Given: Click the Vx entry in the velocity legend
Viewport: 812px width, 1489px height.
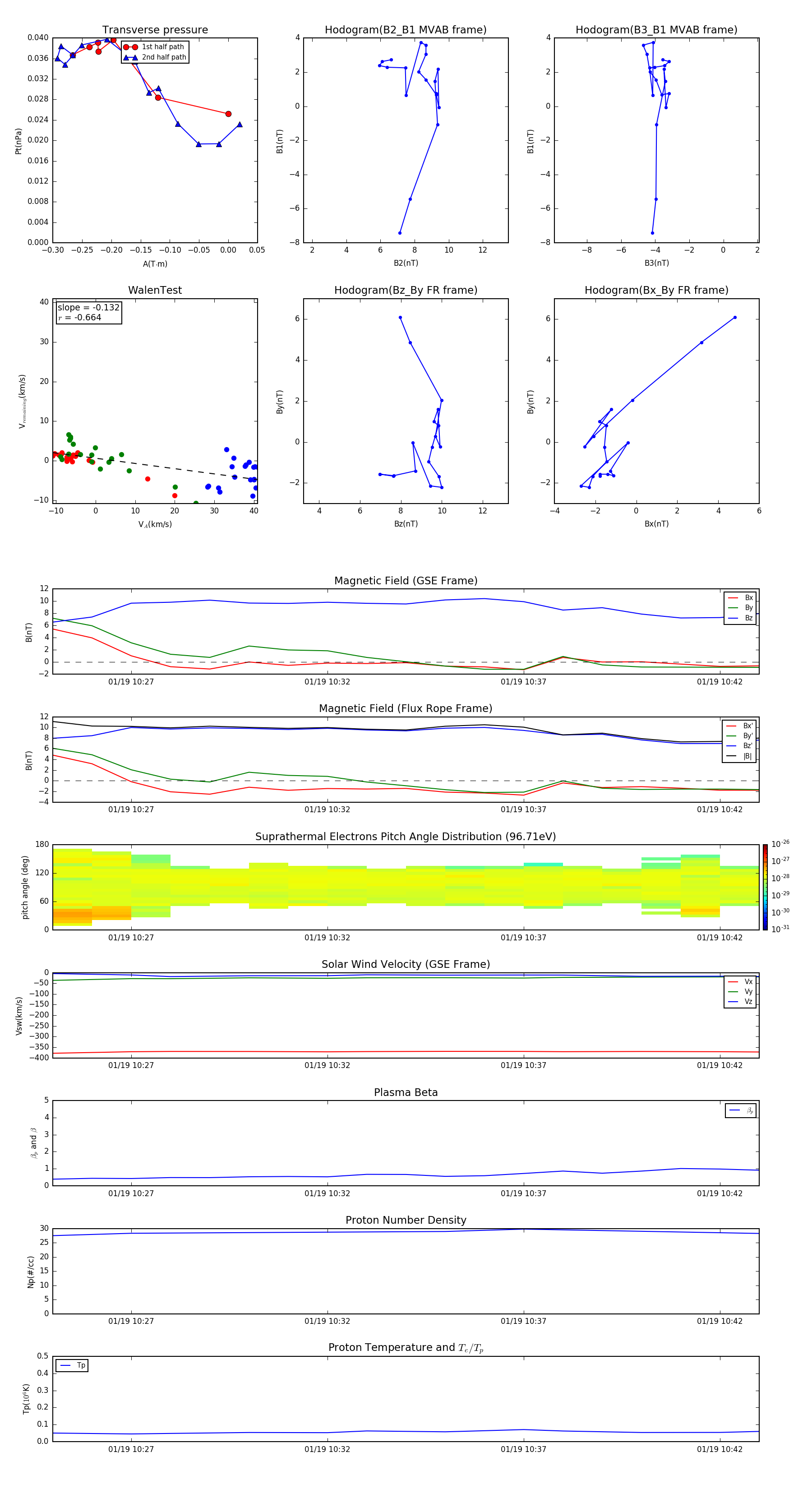Looking at the screenshot, I should [x=740, y=981].
